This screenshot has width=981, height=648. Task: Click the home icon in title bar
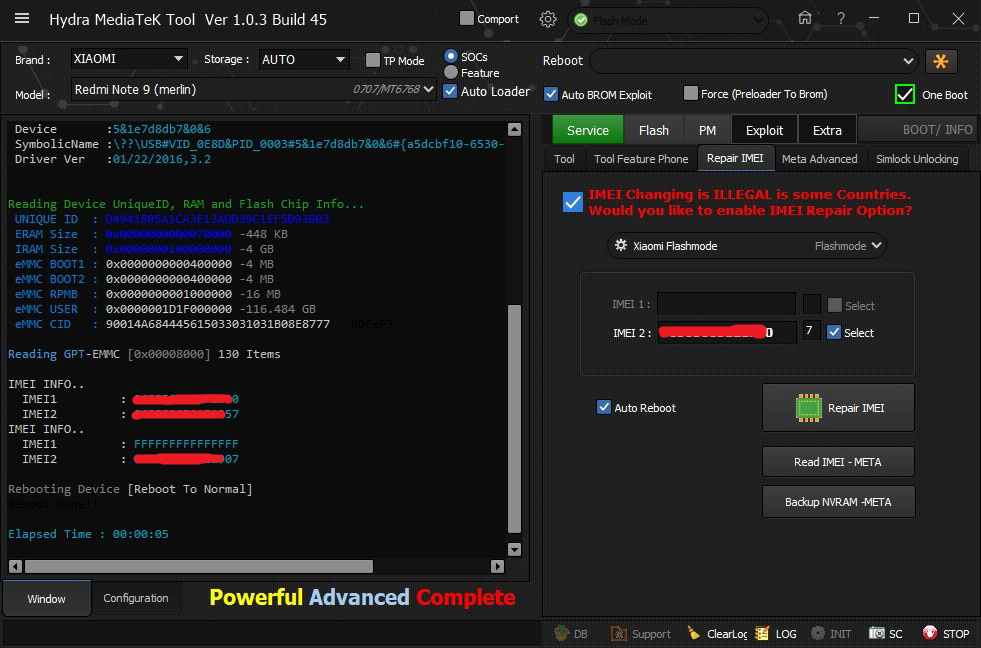click(x=805, y=19)
